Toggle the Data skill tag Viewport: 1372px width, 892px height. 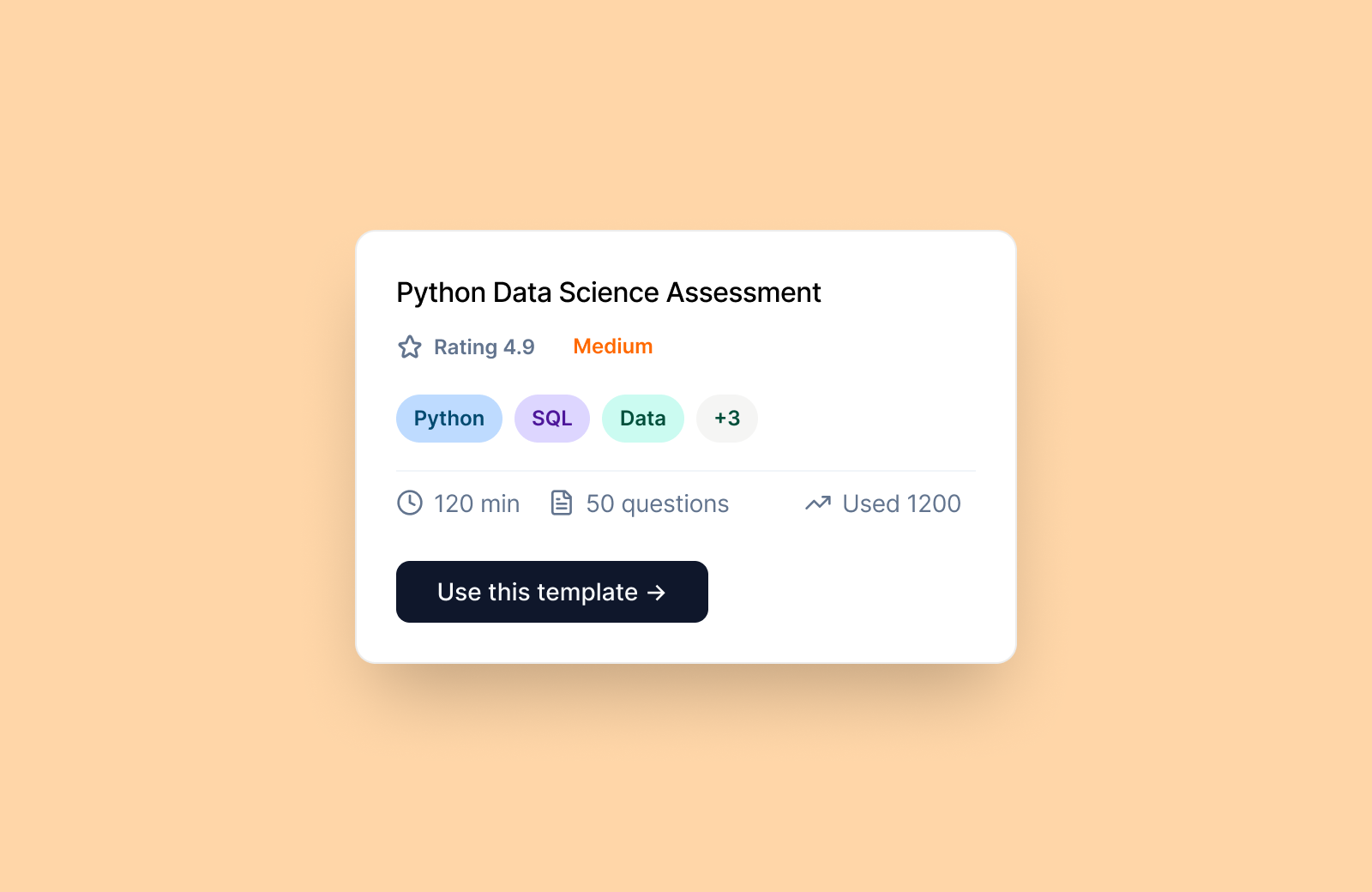(x=642, y=419)
